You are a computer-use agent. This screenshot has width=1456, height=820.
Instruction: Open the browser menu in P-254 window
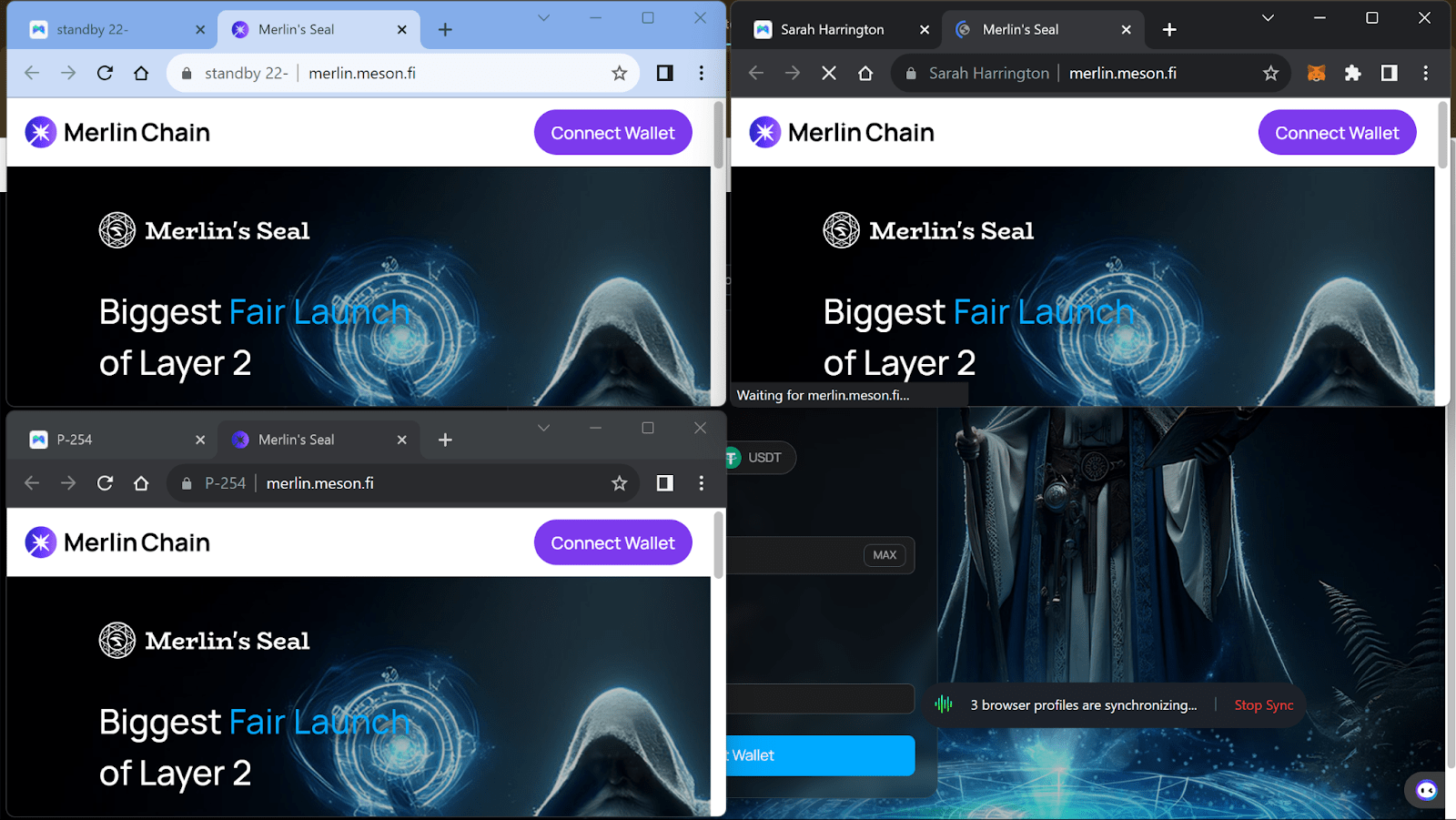(701, 483)
